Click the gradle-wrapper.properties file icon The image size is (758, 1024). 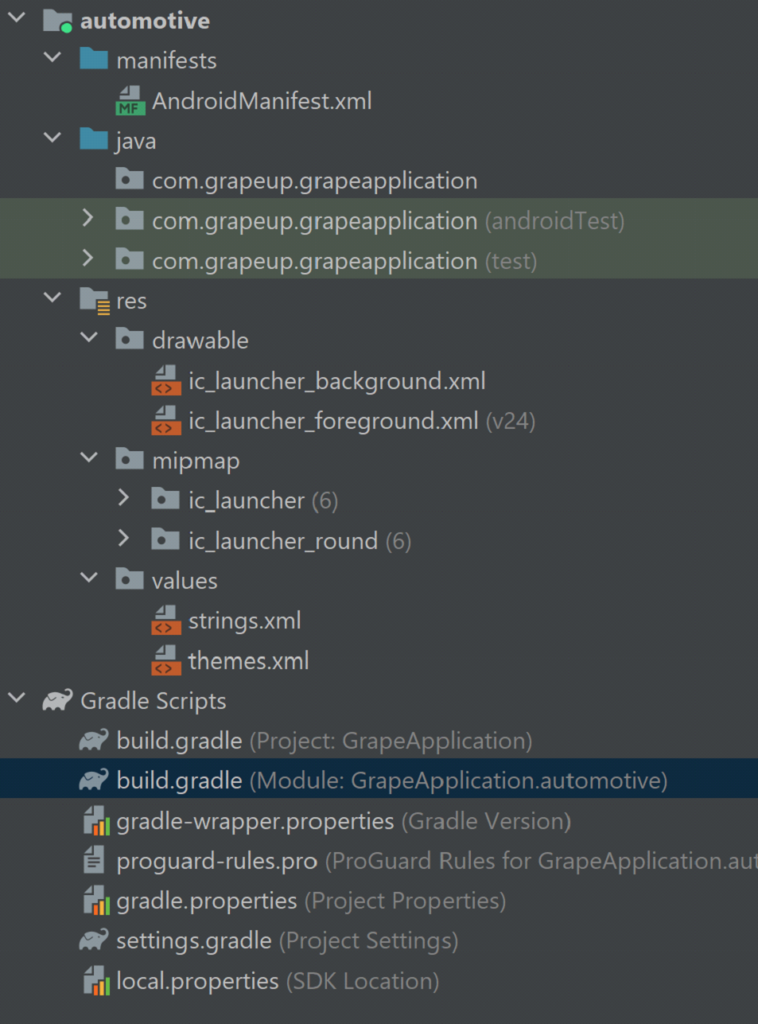click(x=96, y=820)
